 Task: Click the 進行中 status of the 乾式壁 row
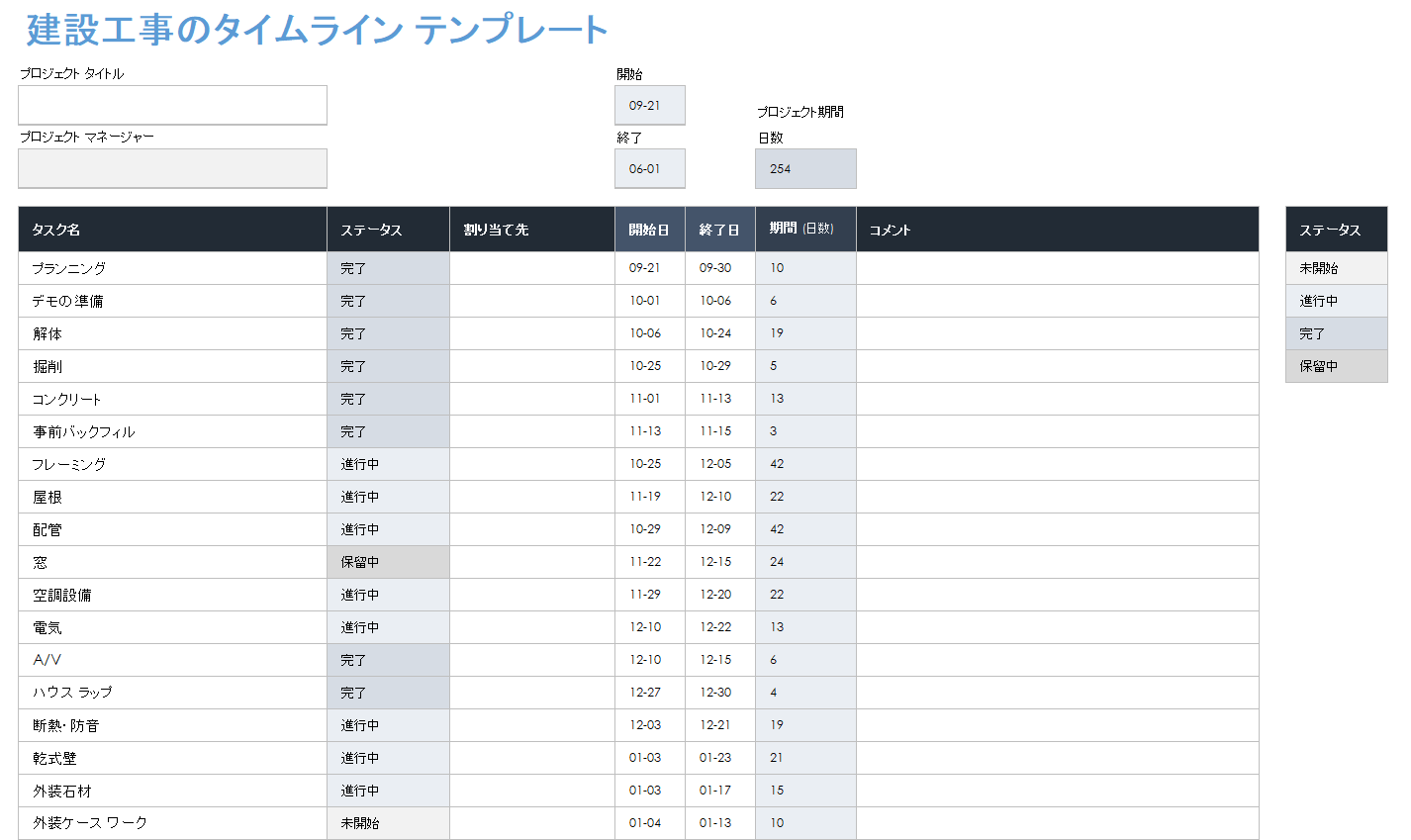pyautogui.click(x=388, y=758)
